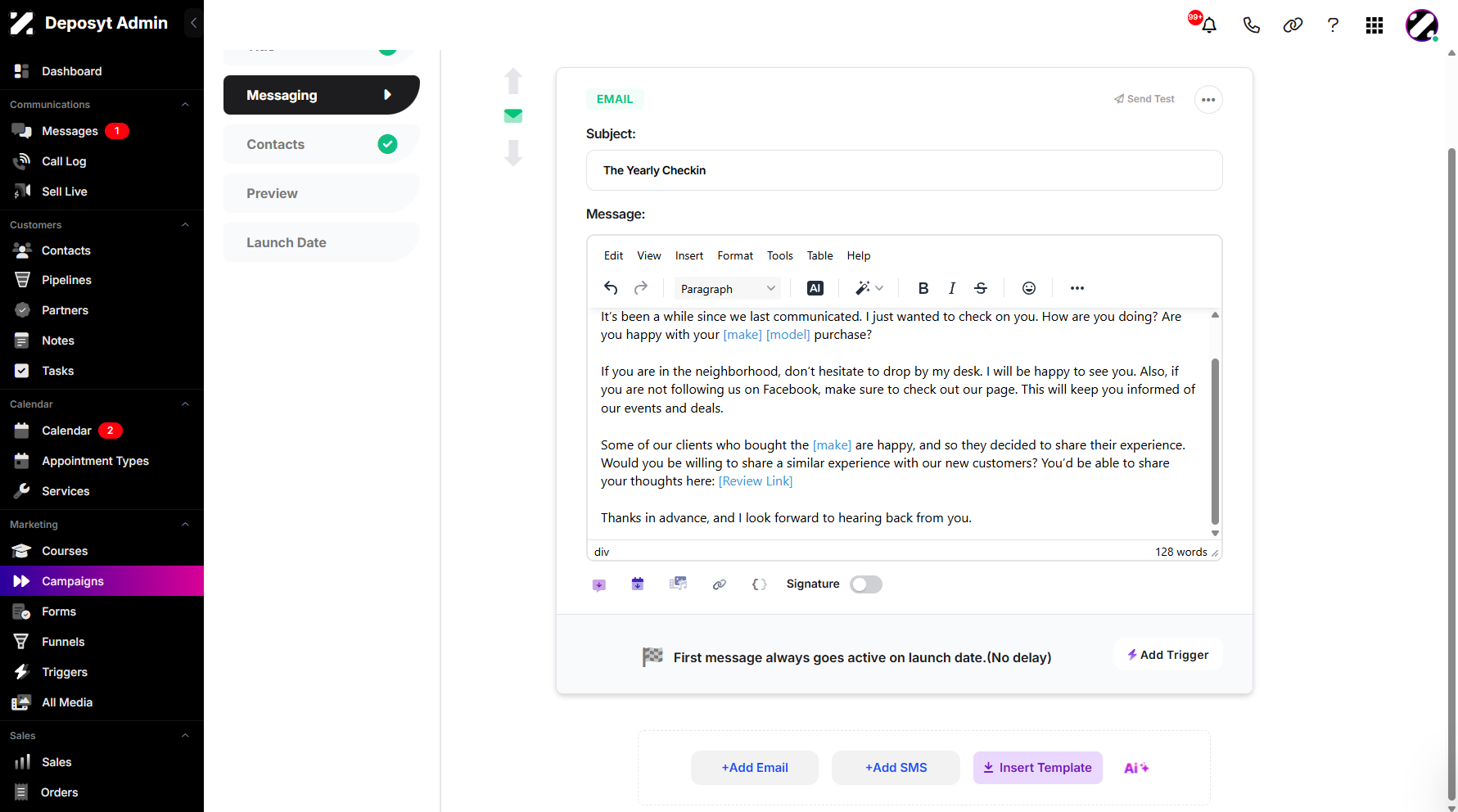Open the Campaigns sidebar item
Viewport: 1458px width, 812px height.
[x=102, y=581]
